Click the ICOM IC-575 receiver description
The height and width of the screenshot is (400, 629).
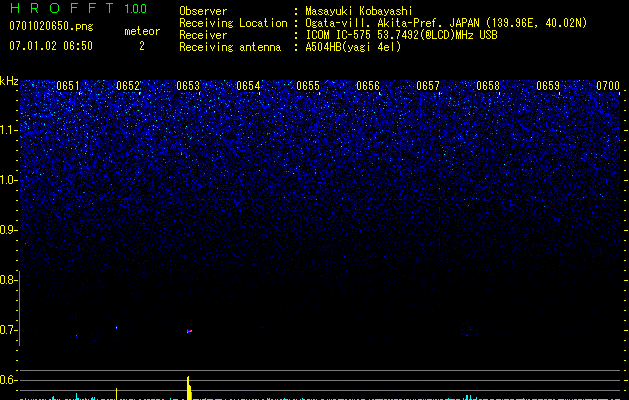[401, 35]
